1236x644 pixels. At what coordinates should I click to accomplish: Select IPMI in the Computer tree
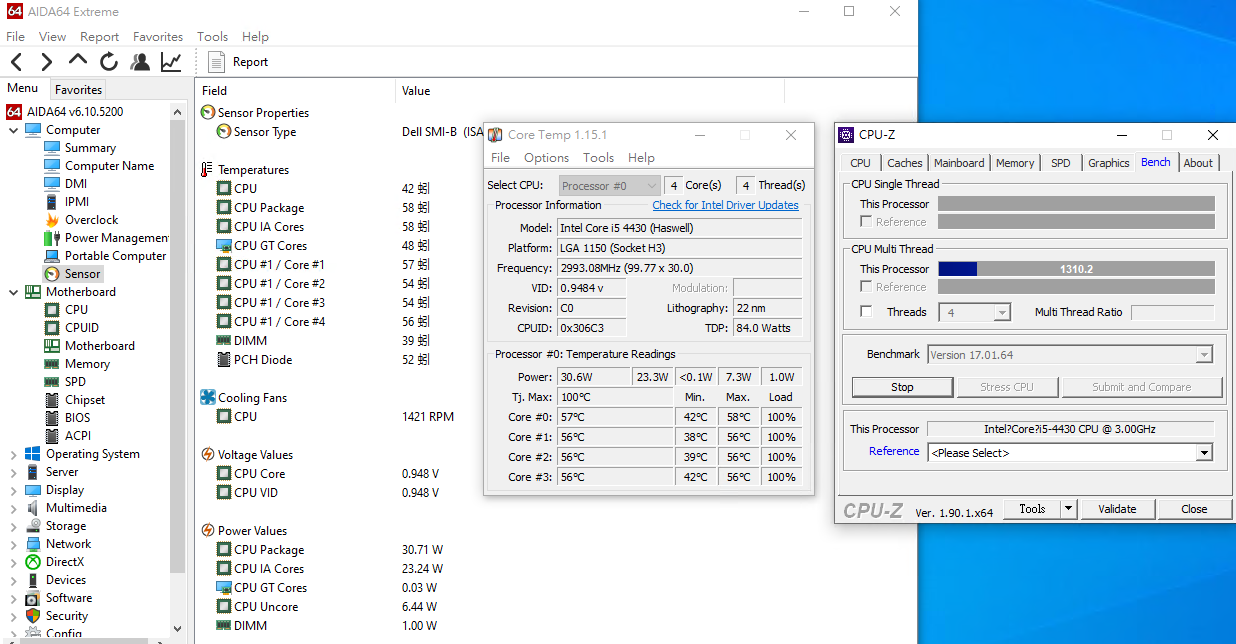tap(77, 202)
